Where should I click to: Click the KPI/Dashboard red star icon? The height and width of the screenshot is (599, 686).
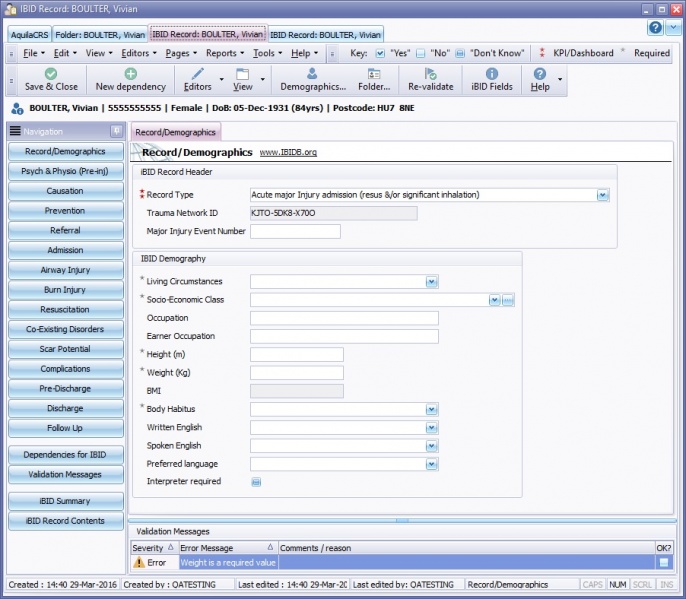542,53
